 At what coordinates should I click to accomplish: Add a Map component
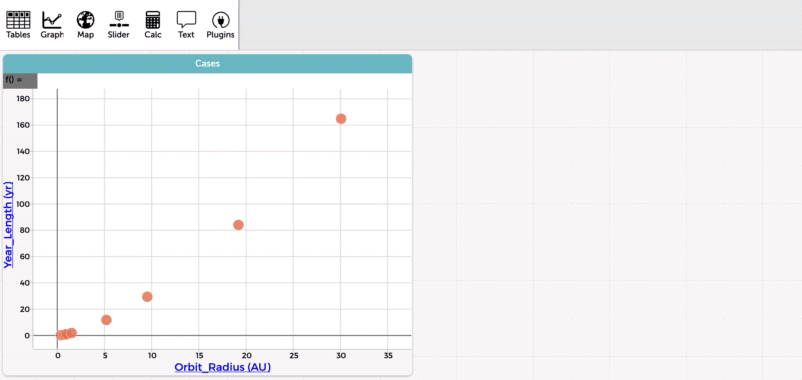point(85,25)
